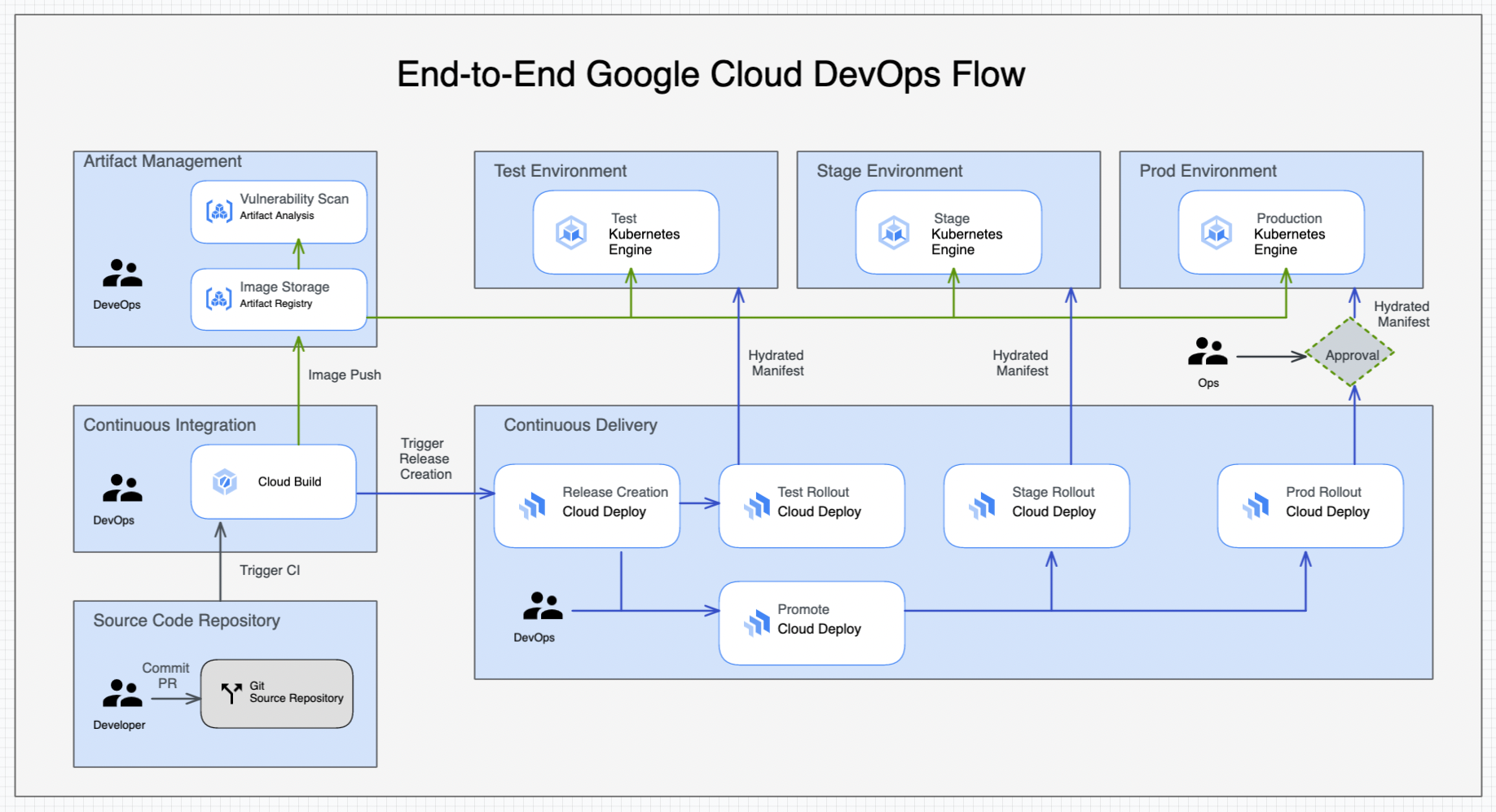Click the Stage Rollout Cloud Deploy icon
The height and width of the screenshot is (812, 1496).
tap(982, 505)
